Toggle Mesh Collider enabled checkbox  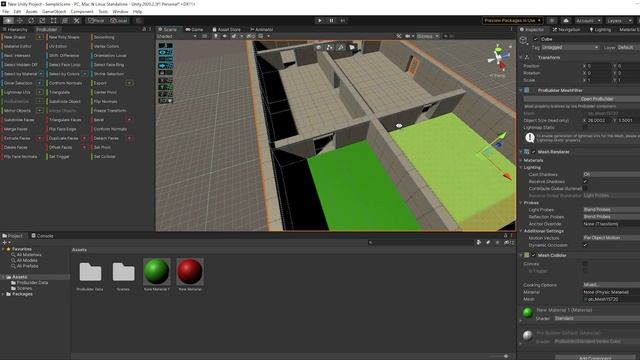tap(533, 255)
